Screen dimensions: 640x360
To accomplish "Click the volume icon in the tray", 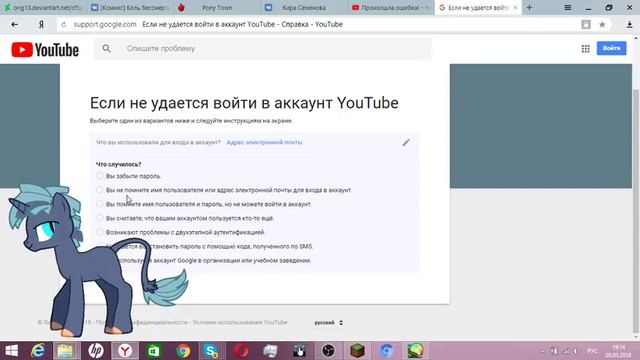I will coord(575,351).
